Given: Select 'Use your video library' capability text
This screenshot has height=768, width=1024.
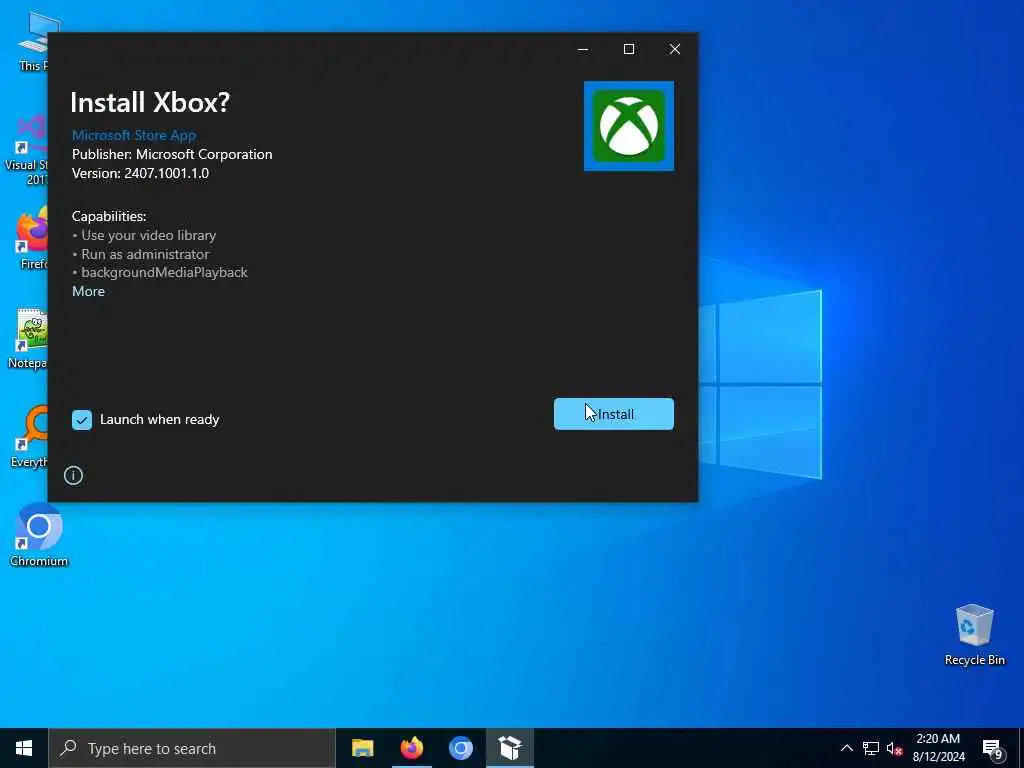Looking at the screenshot, I should coord(149,235).
